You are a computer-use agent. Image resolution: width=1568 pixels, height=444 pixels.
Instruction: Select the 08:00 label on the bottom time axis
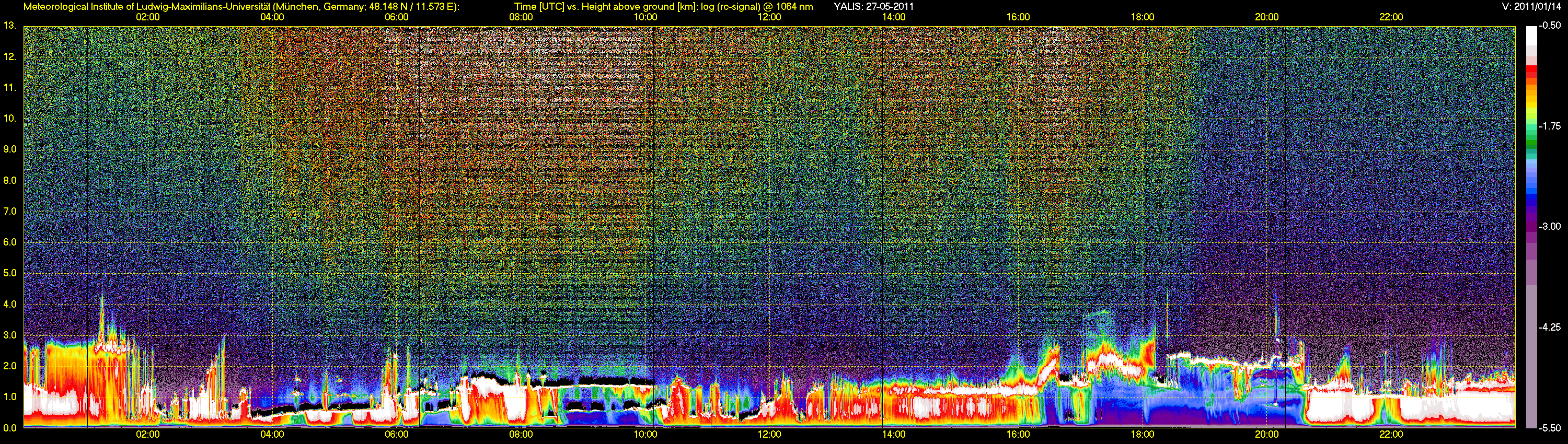click(x=521, y=434)
